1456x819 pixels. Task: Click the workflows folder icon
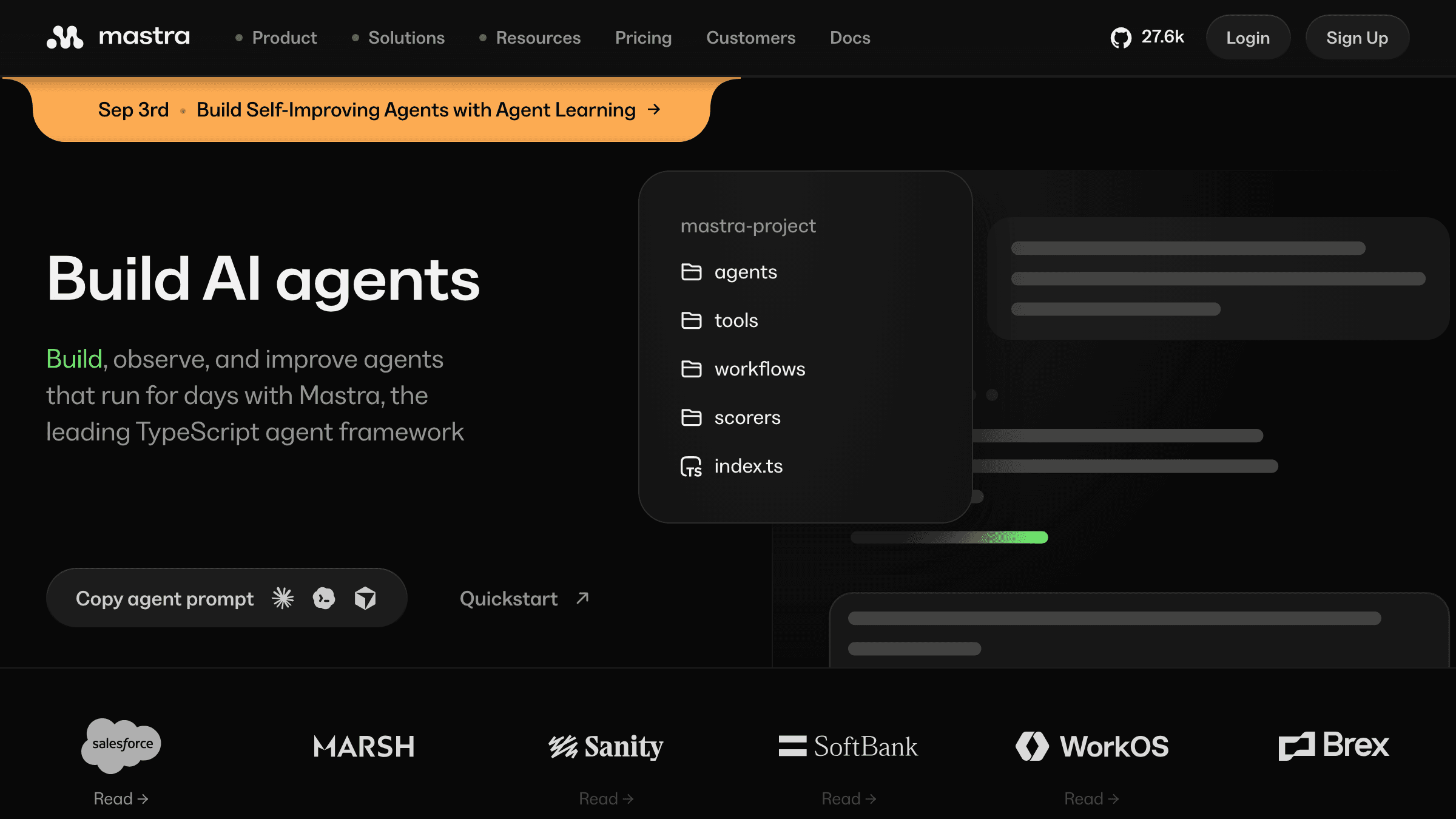pos(691,369)
